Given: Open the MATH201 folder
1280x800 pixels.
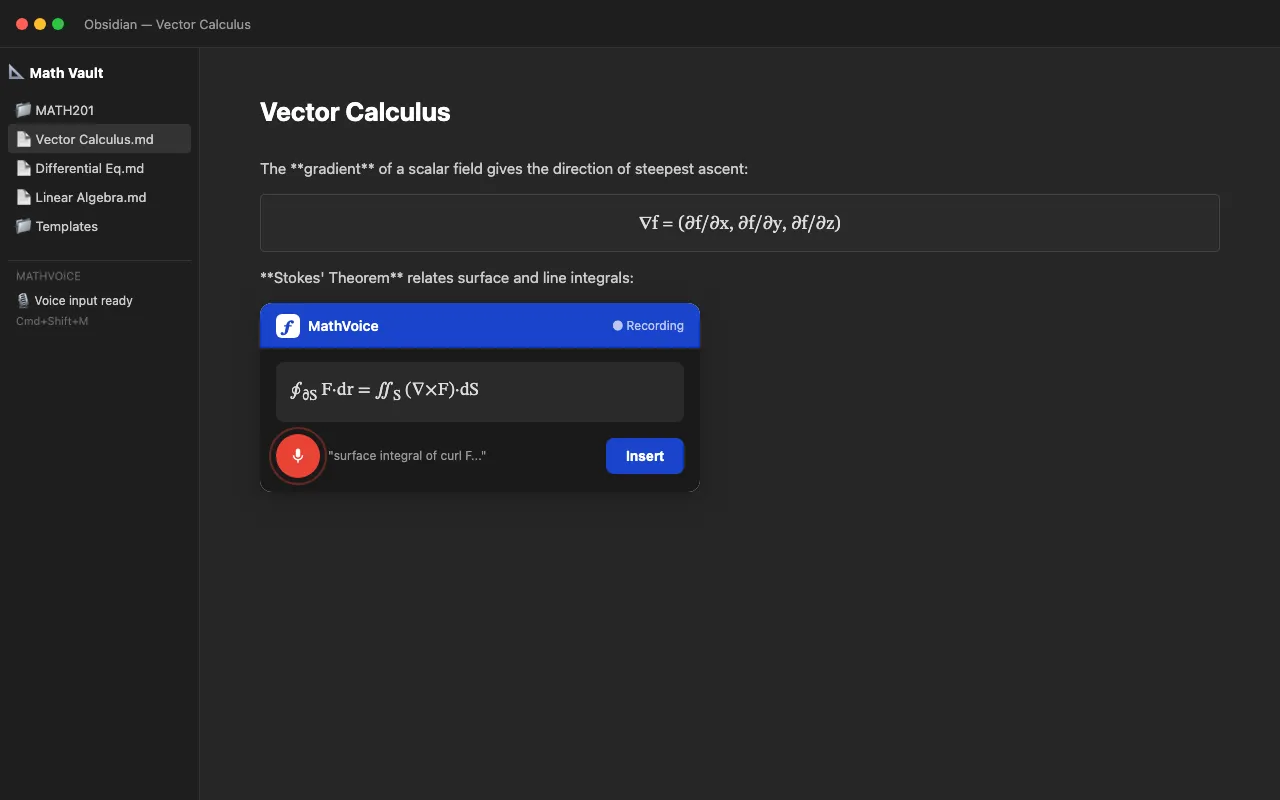Looking at the screenshot, I should click(x=99, y=110).
